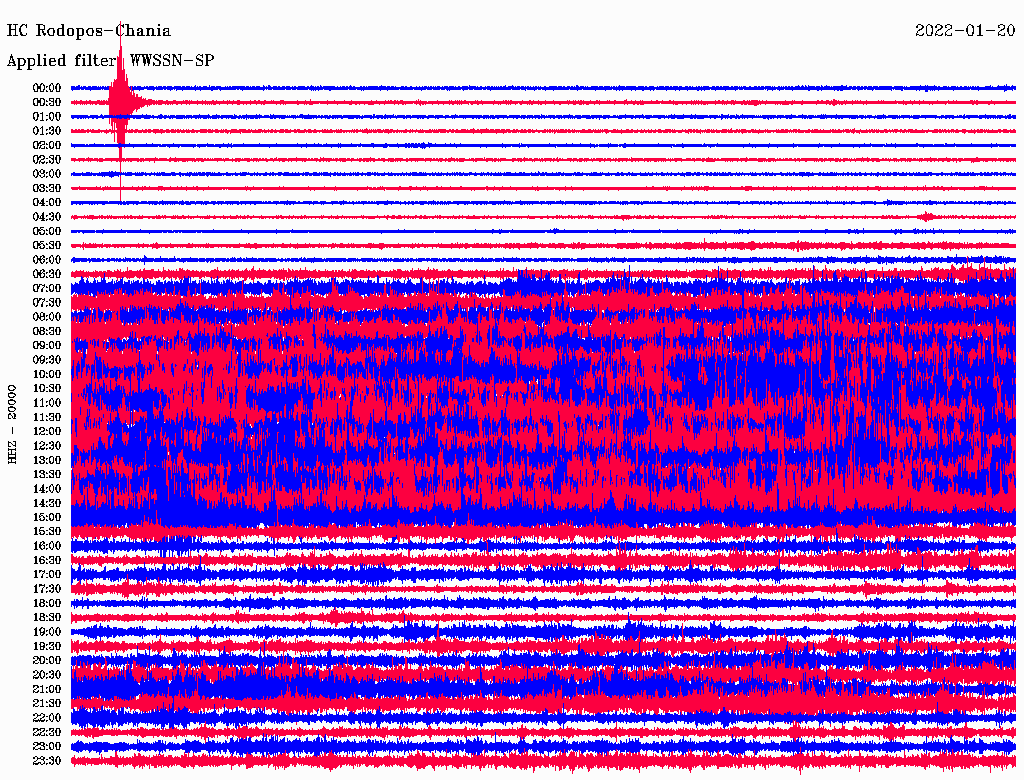
Task: Select the 03:00 time label
Action: pyautogui.click(x=47, y=174)
